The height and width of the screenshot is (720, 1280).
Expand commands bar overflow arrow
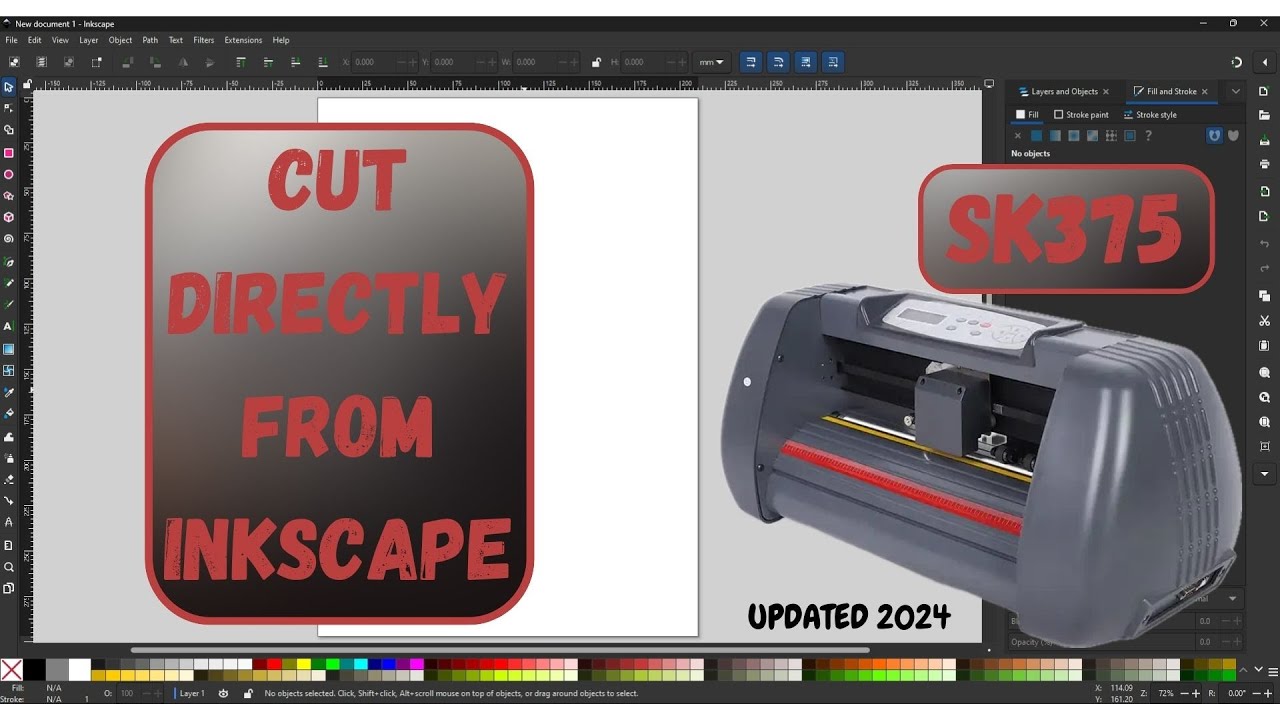(1264, 473)
